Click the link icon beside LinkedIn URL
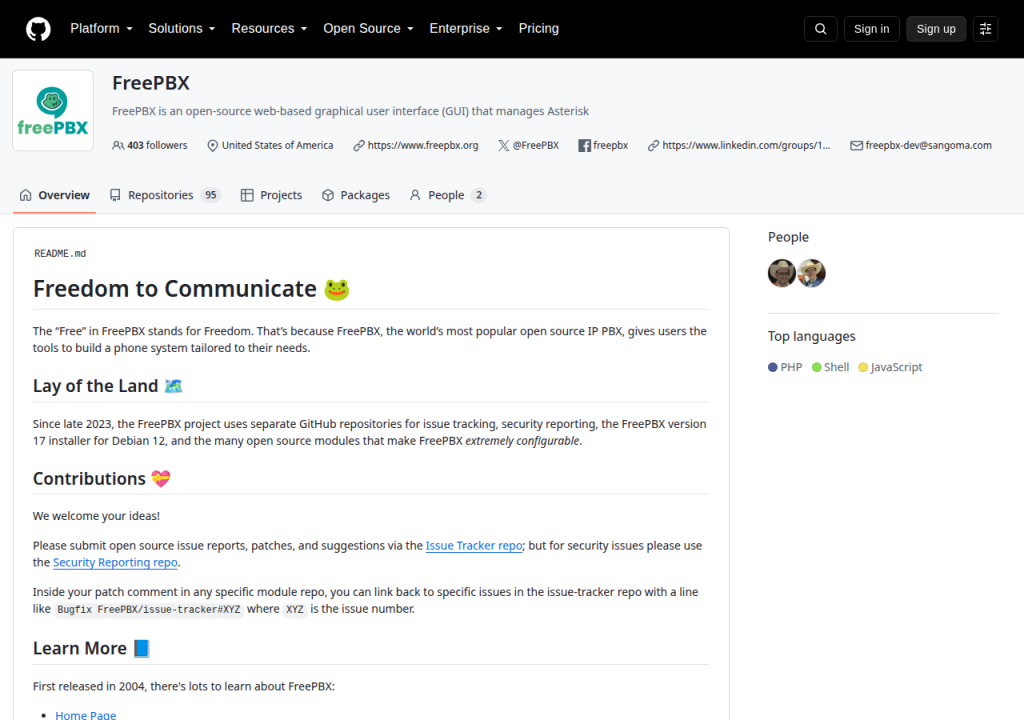The width and height of the screenshot is (1024, 720). tap(653, 145)
